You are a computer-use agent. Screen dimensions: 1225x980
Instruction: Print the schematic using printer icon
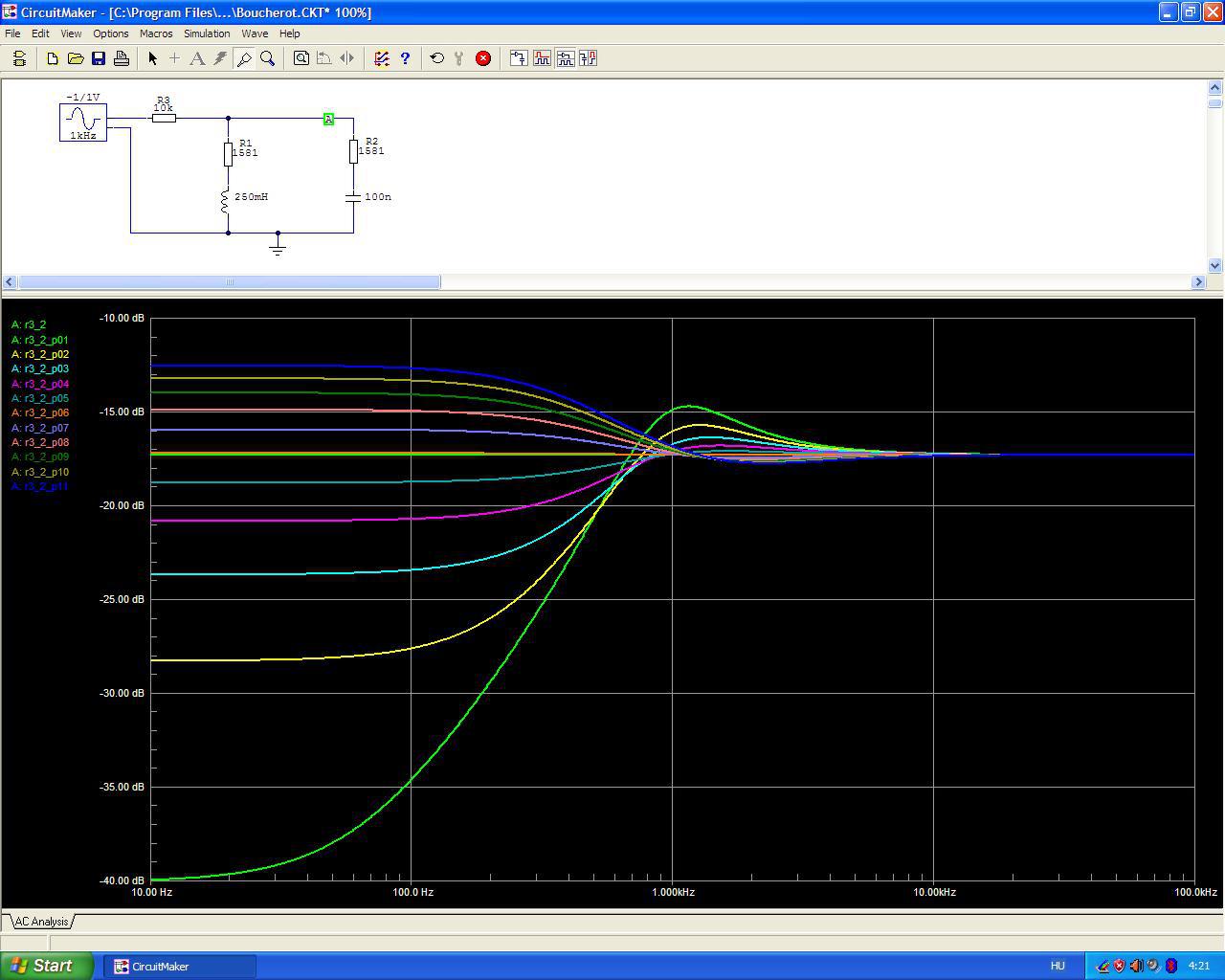(122, 58)
